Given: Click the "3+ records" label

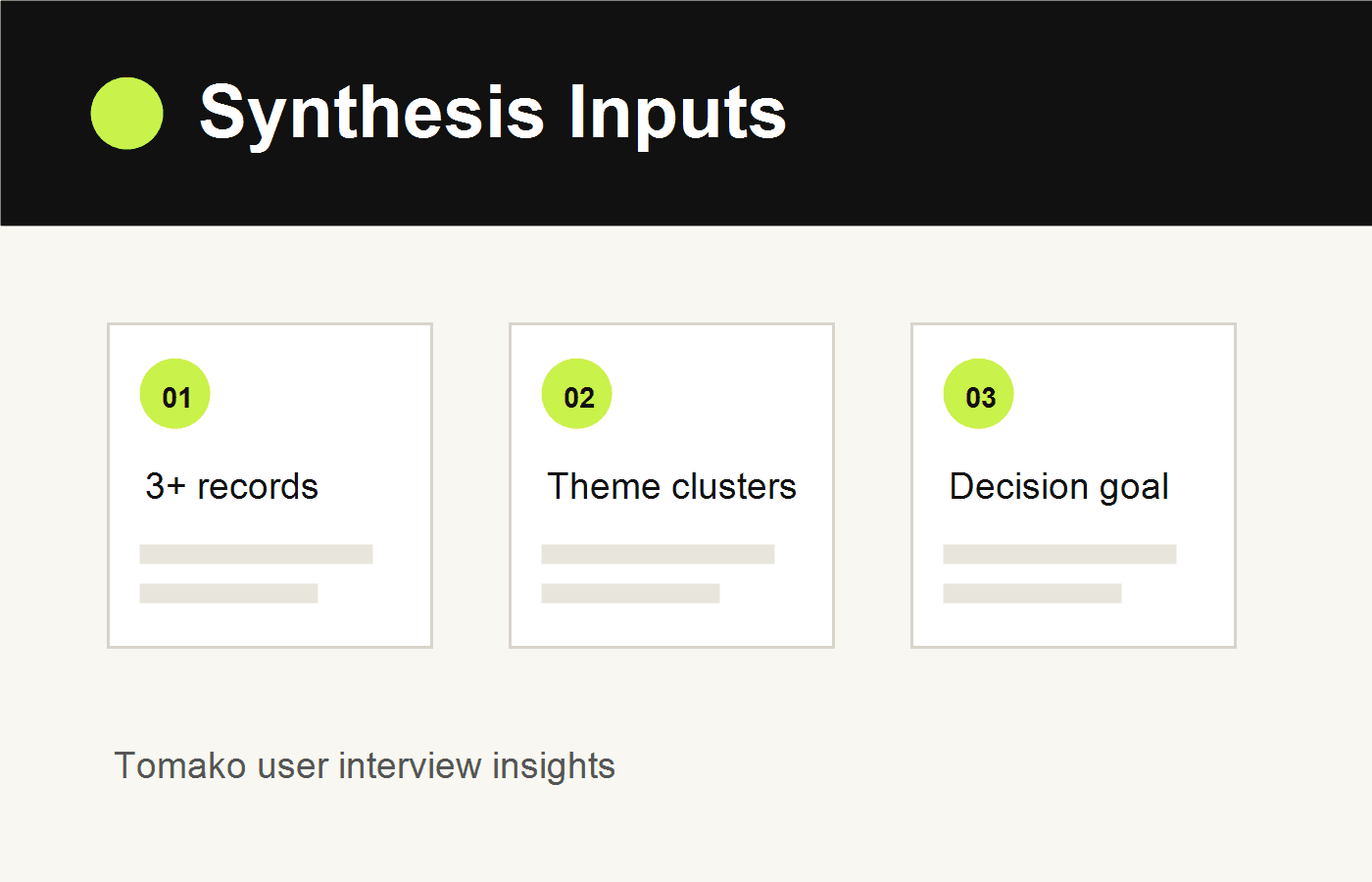Looking at the screenshot, I should (x=232, y=486).
